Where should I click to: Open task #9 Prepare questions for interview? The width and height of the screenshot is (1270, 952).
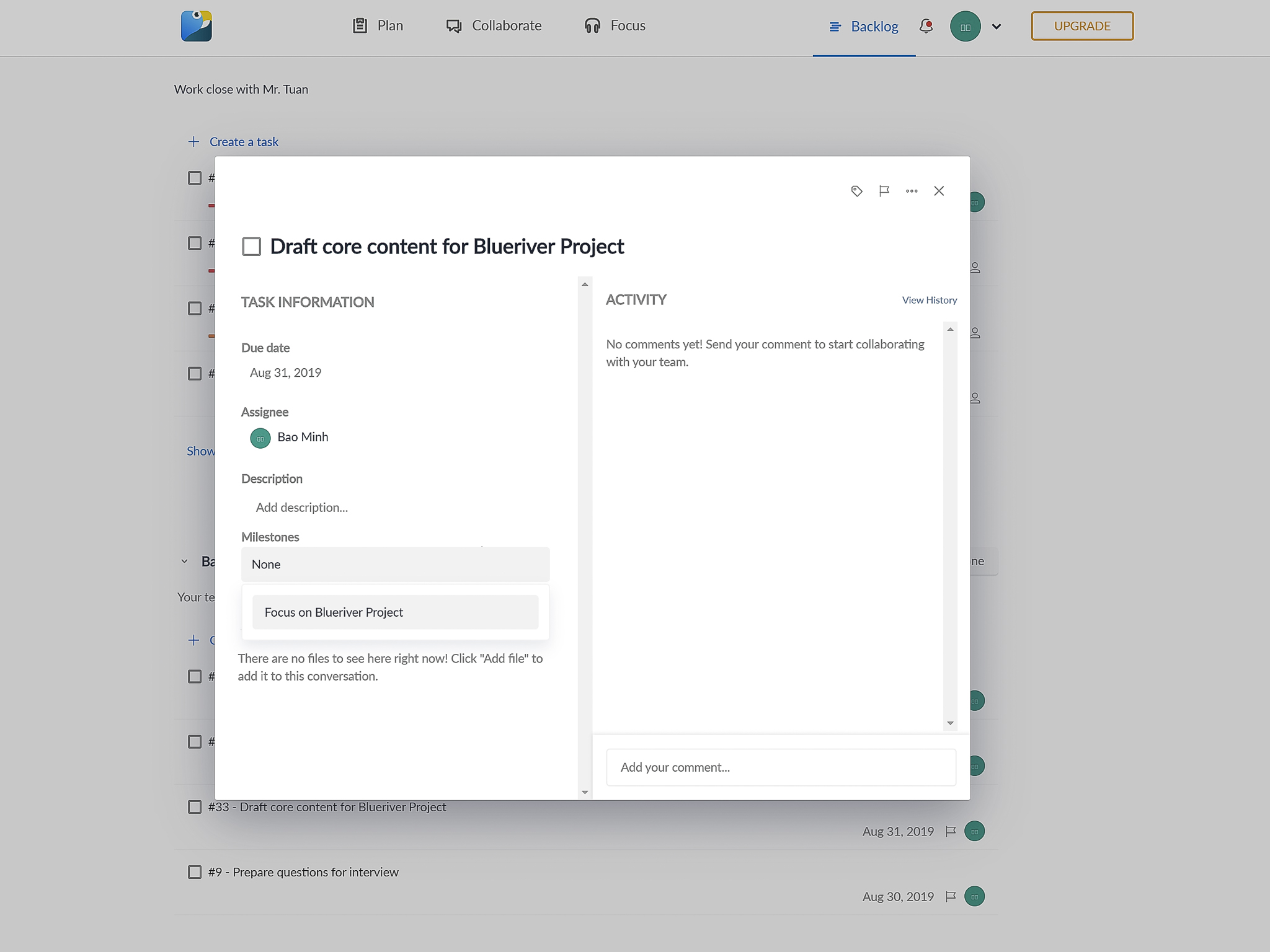[303, 872]
